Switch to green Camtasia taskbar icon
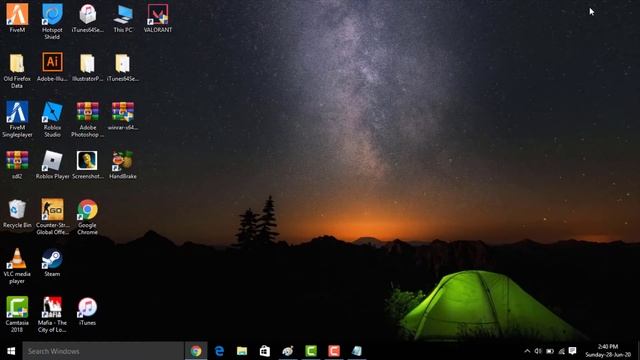 311,351
